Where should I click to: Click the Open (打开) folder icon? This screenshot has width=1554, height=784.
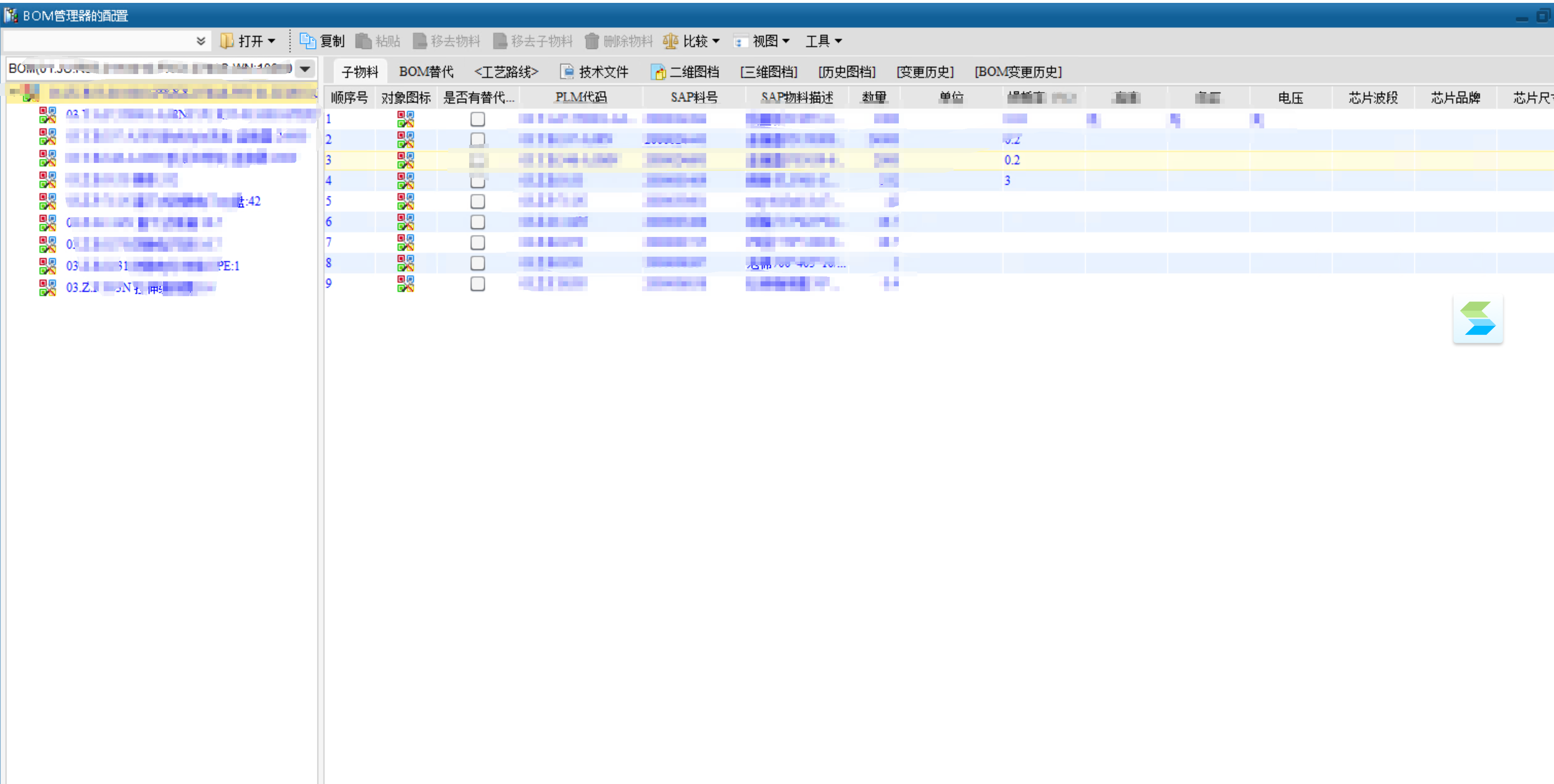(x=227, y=41)
